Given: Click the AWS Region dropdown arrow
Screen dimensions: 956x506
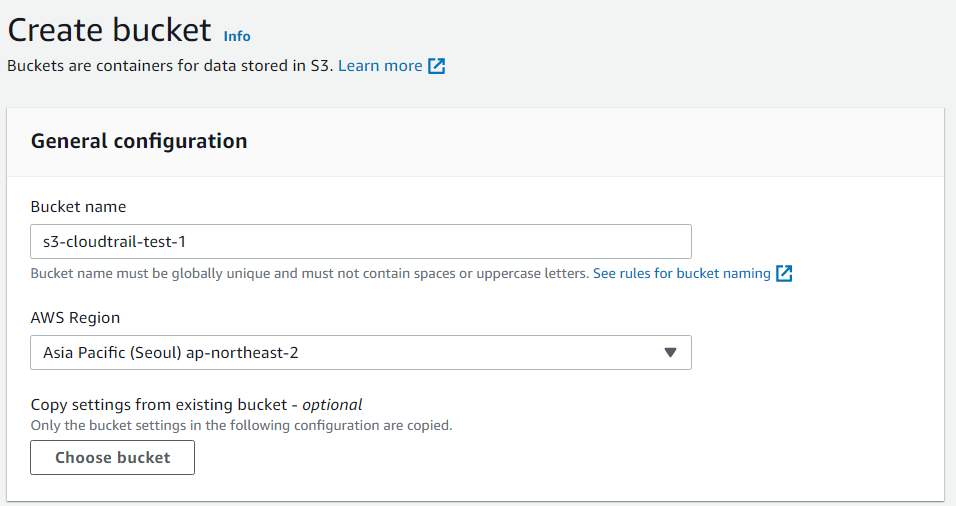Looking at the screenshot, I should [x=671, y=352].
